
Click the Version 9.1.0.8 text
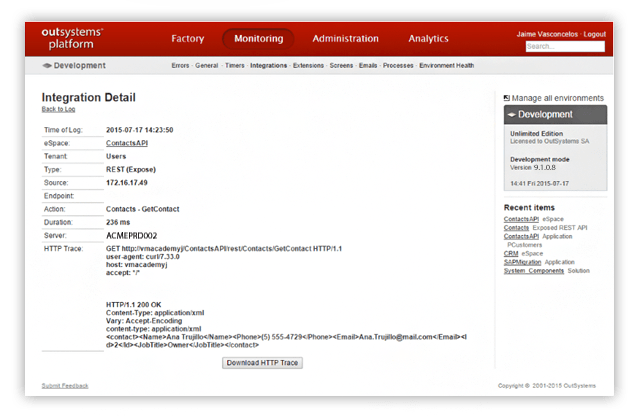click(x=533, y=168)
